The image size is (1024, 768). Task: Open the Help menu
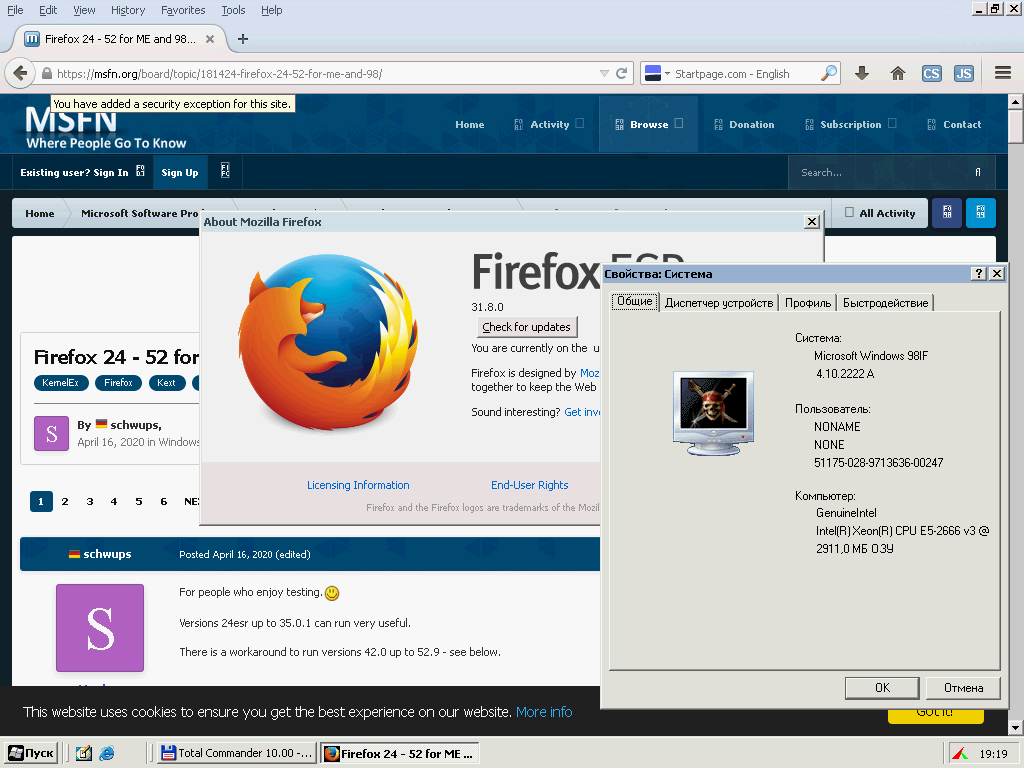click(272, 10)
